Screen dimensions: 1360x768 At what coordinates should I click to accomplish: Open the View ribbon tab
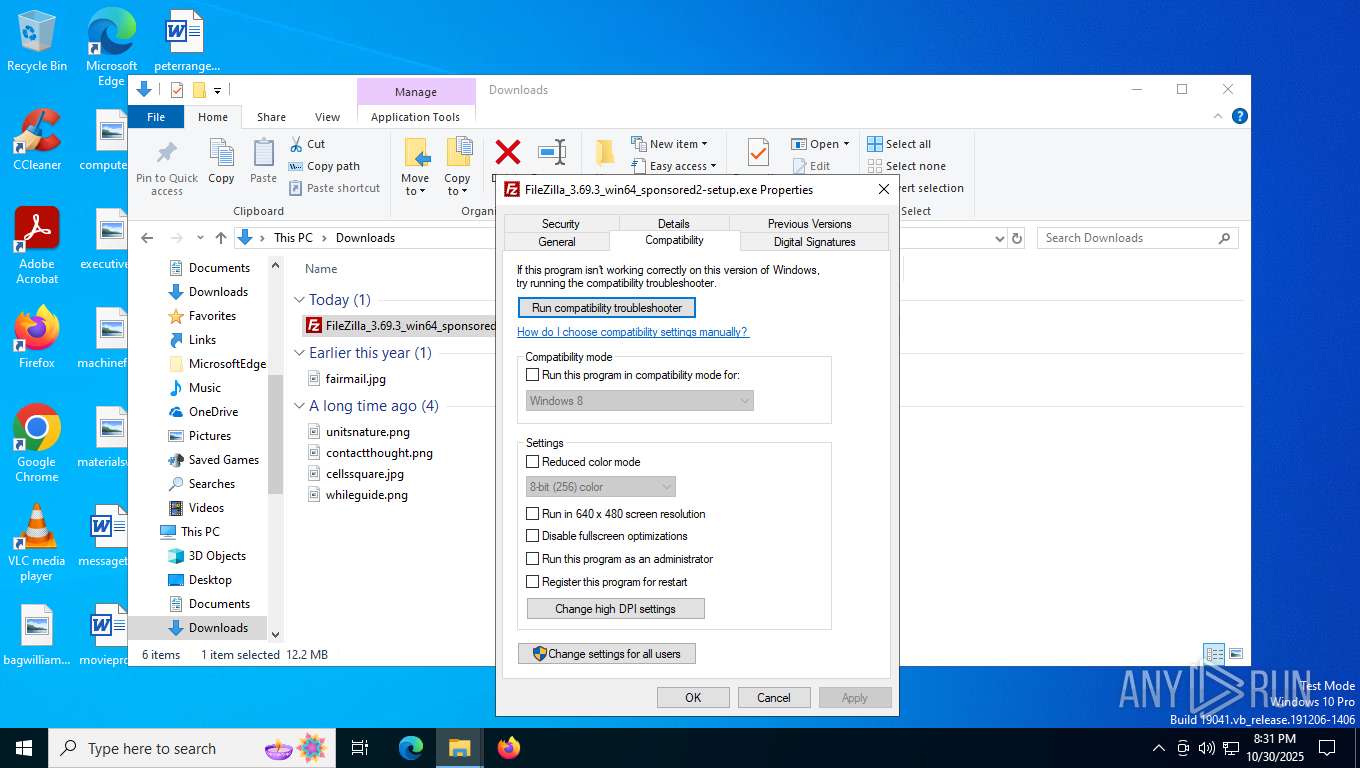pyautogui.click(x=328, y=117)
